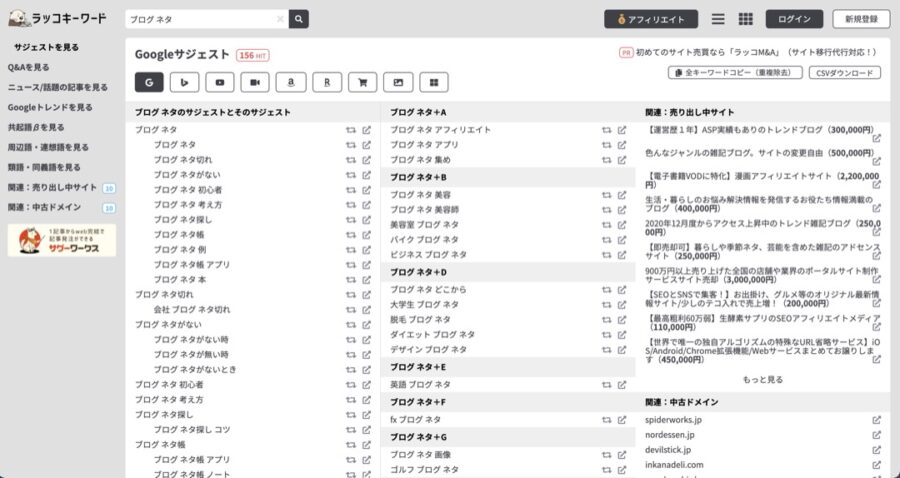This screenshot has width=900, height=478.
Task: Click the CSVダウンロード button
Action: (845, 73)
